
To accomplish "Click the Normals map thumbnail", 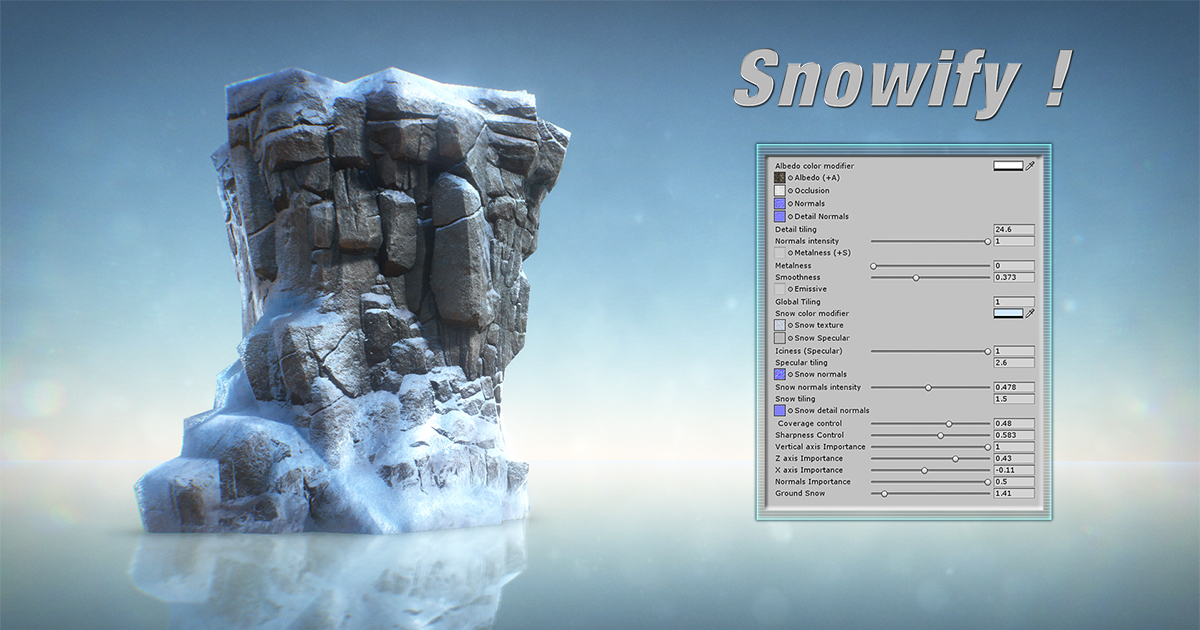I will (780, 203).
